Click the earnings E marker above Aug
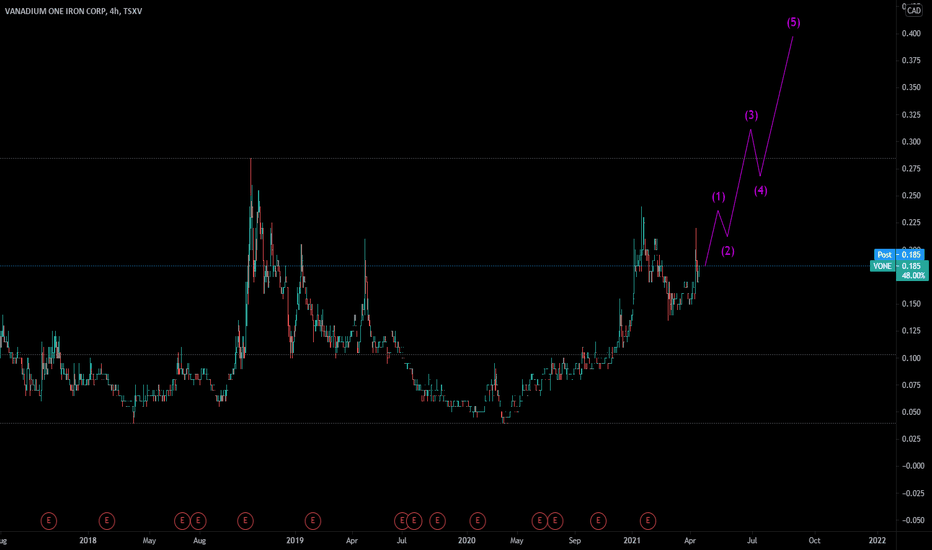Viewport: 932px width, 550px height. [x=198, y=521]
